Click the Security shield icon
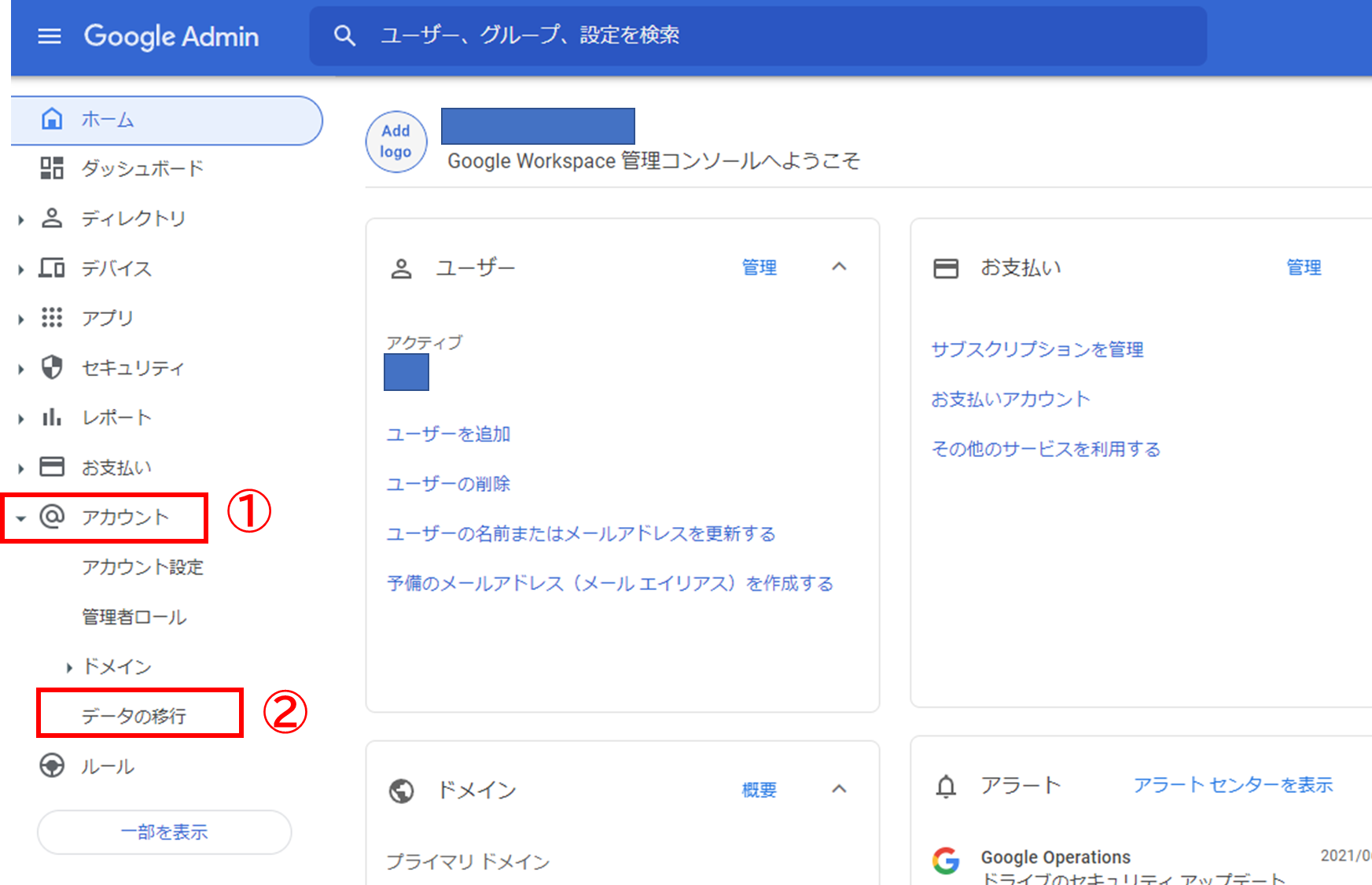Image resolution: width=1372 pixels, height=885 pixels. 52,367
